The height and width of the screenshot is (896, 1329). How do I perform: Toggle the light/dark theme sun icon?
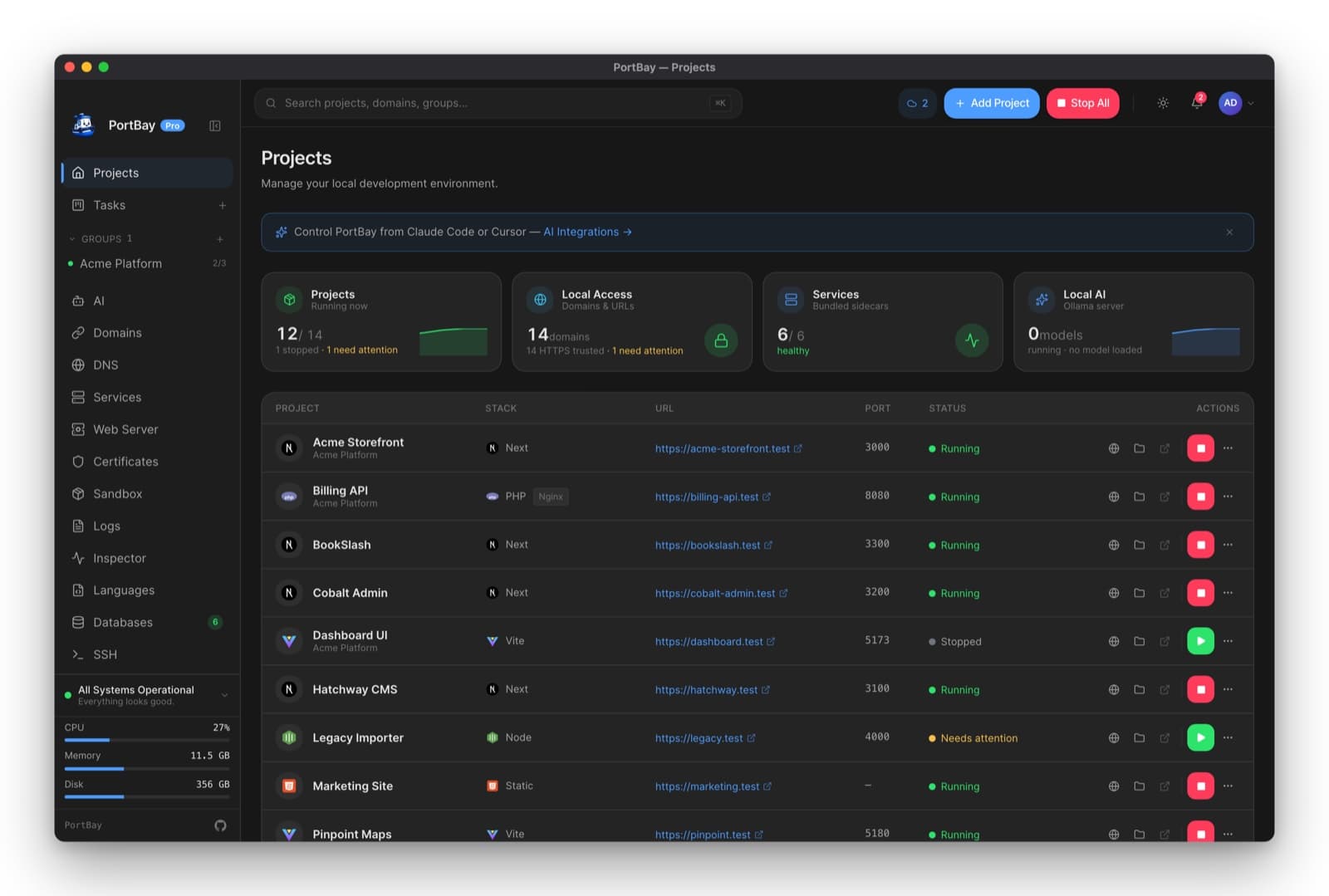click(1163, 103)
